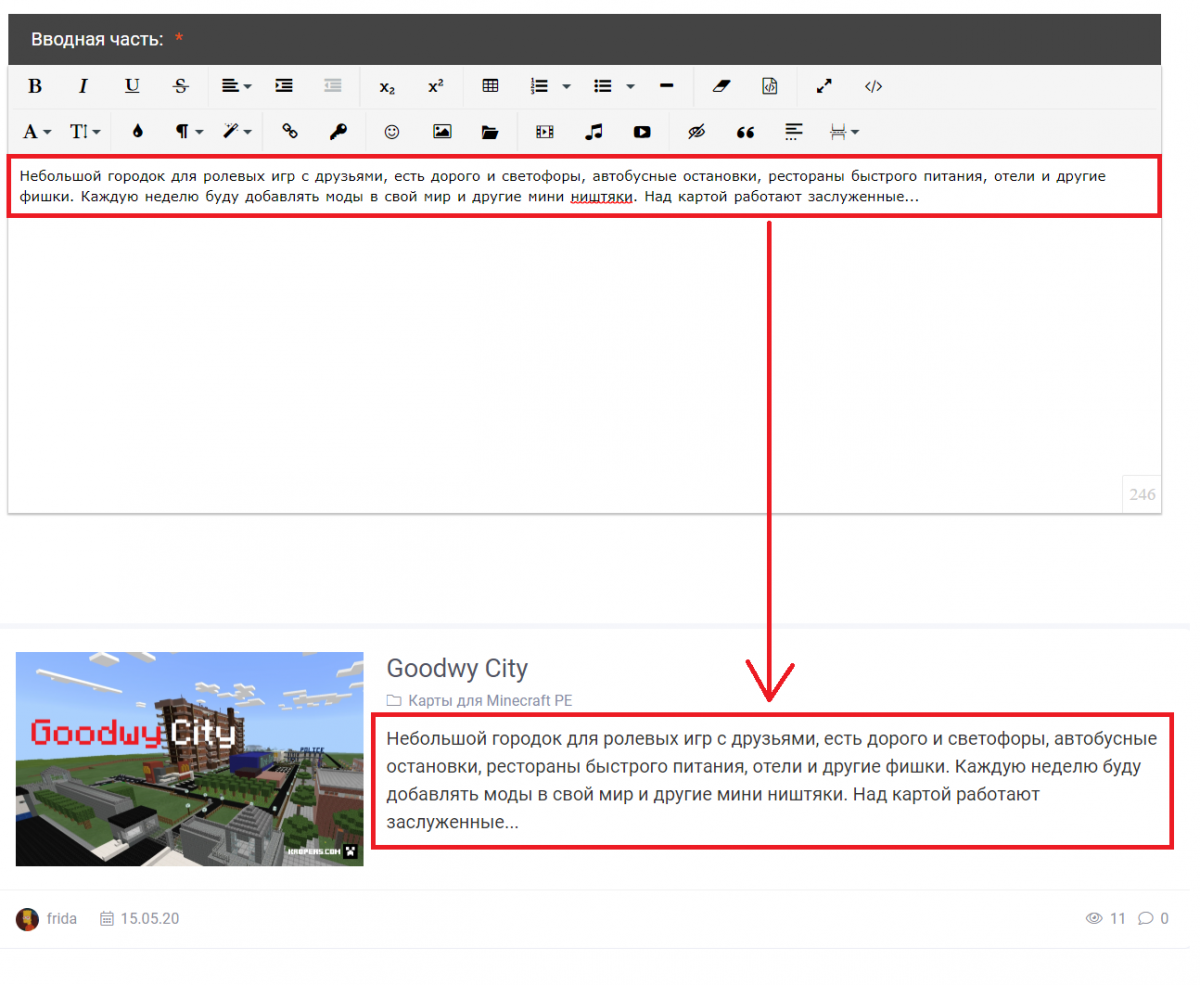This screenshot has height=985, width=1200.
Task: Open the Goodwy City article title
Action: point(456,668)
